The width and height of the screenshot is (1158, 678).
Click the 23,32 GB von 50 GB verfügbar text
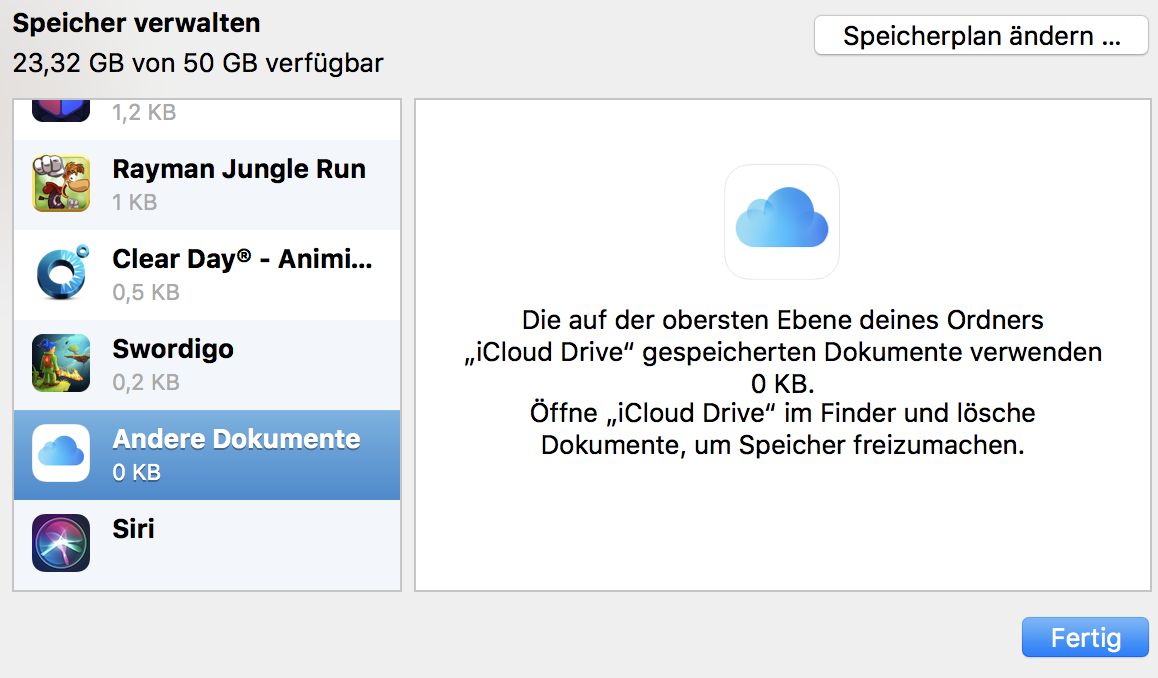tap(198, 64)
